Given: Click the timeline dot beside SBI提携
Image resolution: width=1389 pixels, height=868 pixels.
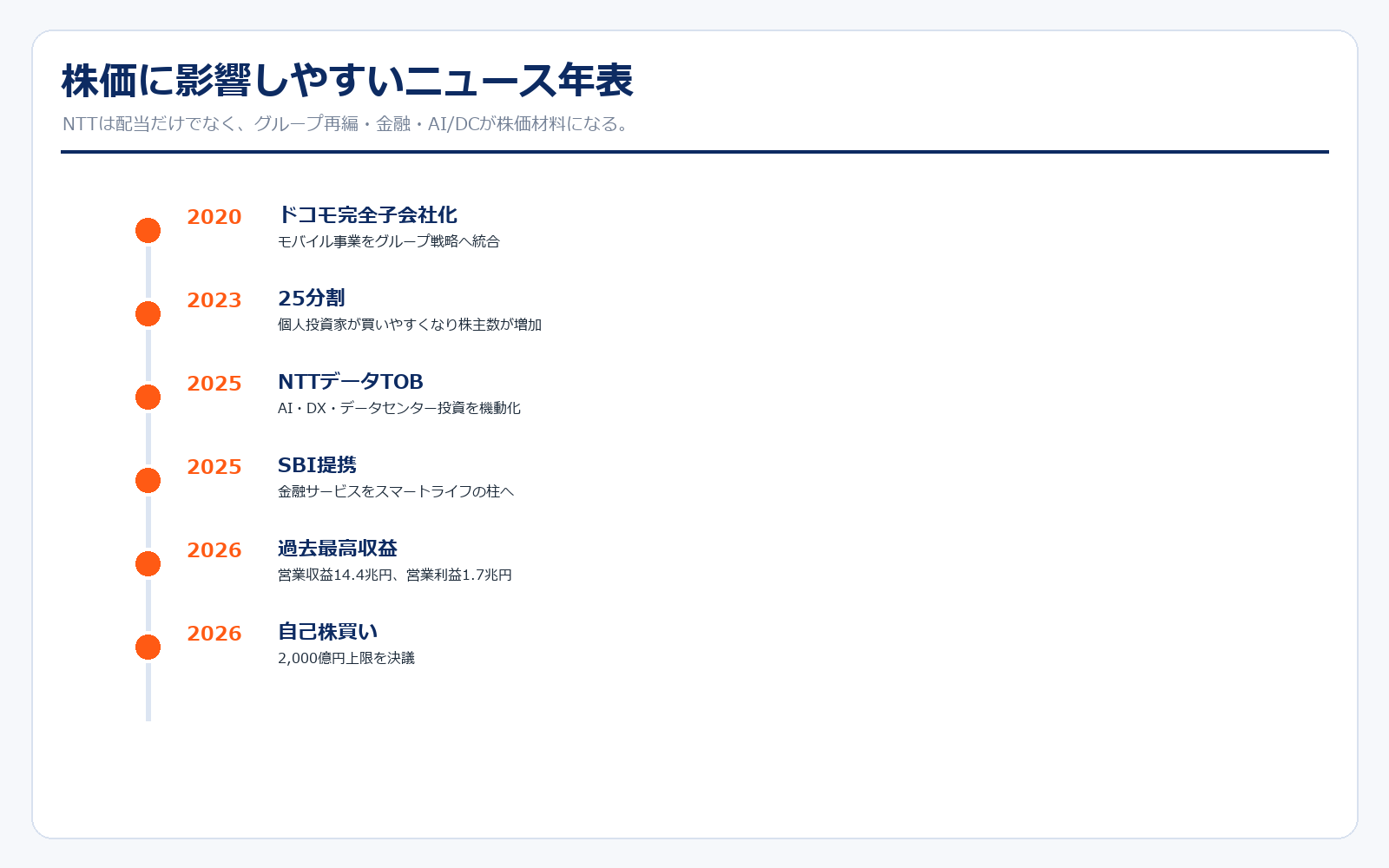Looking at the screenshot, I should 148,481.
